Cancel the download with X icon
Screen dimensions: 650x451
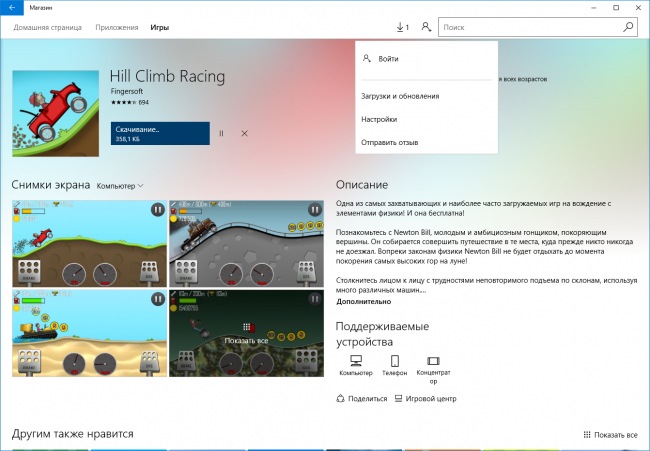(245, 133)
